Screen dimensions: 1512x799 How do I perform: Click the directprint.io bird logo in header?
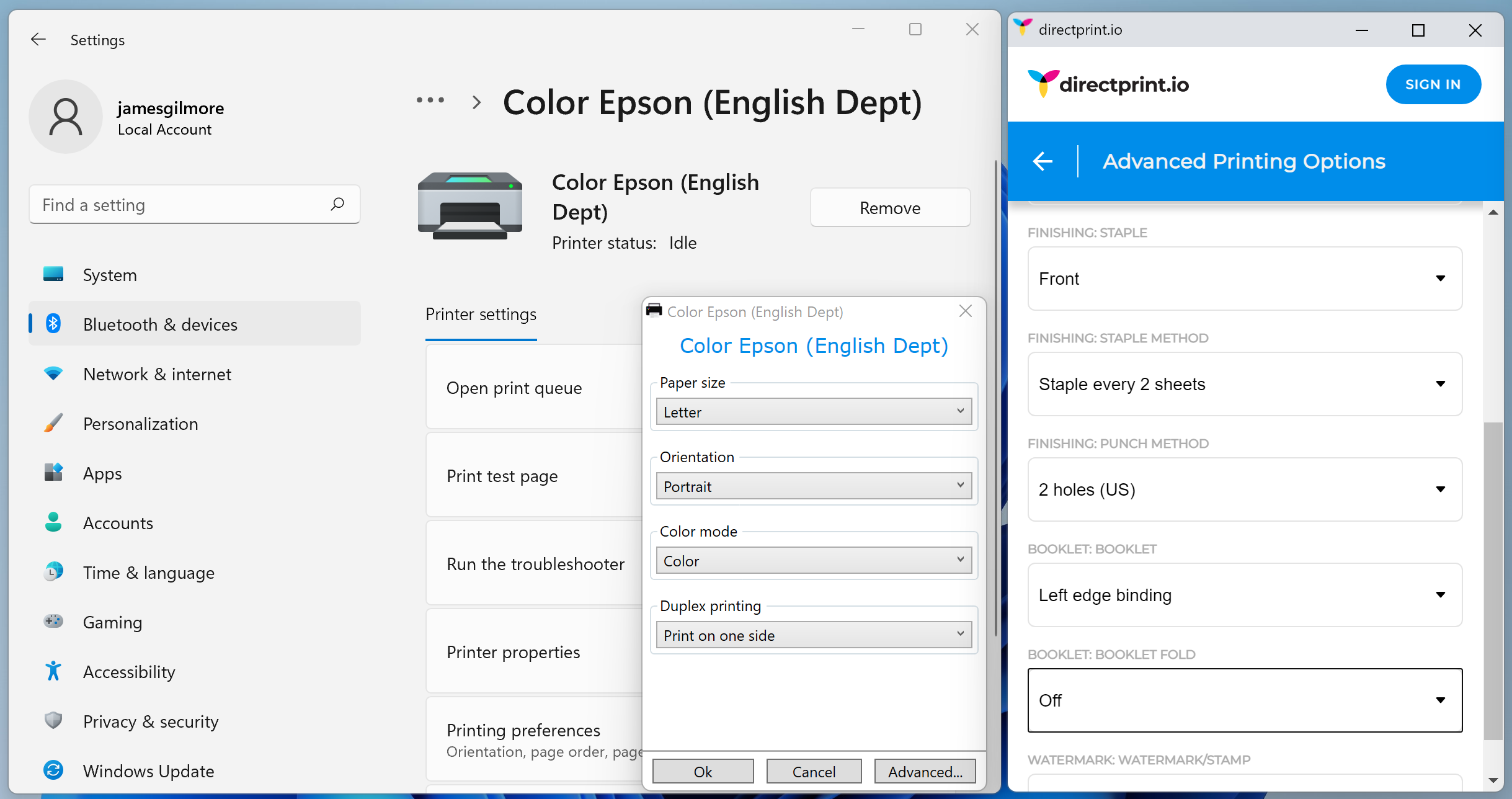(x=1043, y=83)
